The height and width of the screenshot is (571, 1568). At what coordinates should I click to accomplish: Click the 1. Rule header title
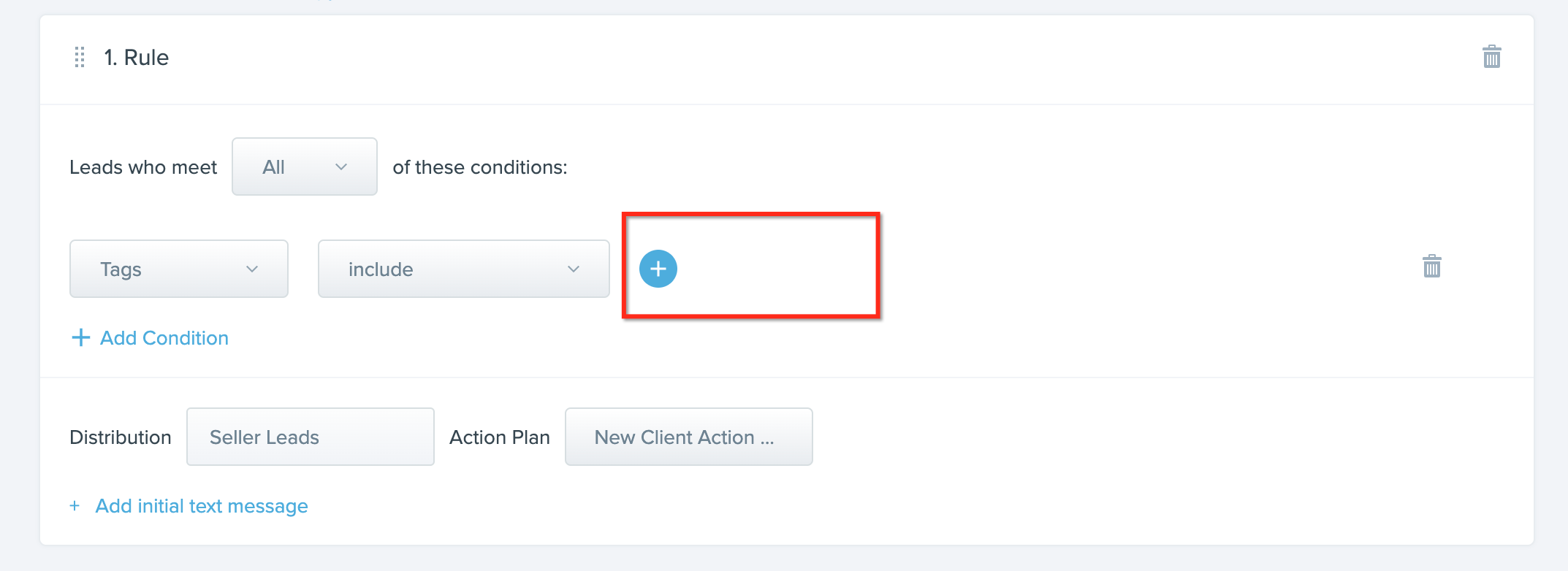tap(136, 57)
